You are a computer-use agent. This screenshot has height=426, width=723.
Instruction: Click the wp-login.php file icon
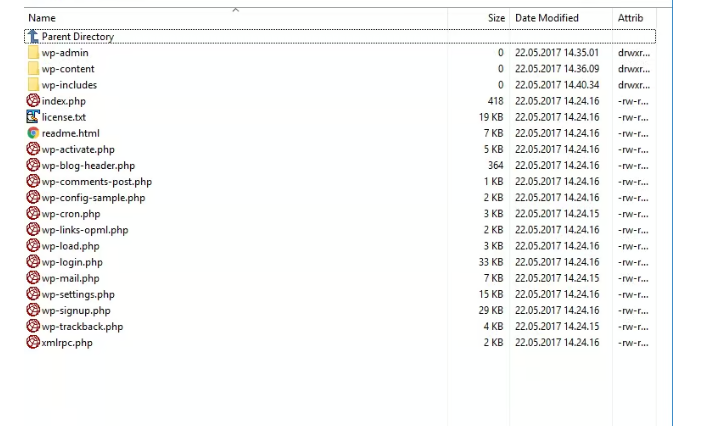pyautogui.click(x=33, y=262)
